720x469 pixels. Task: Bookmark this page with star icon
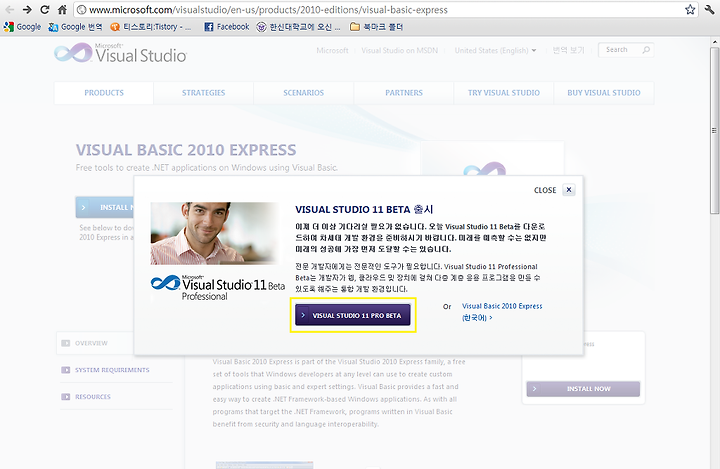pos(690,10)
